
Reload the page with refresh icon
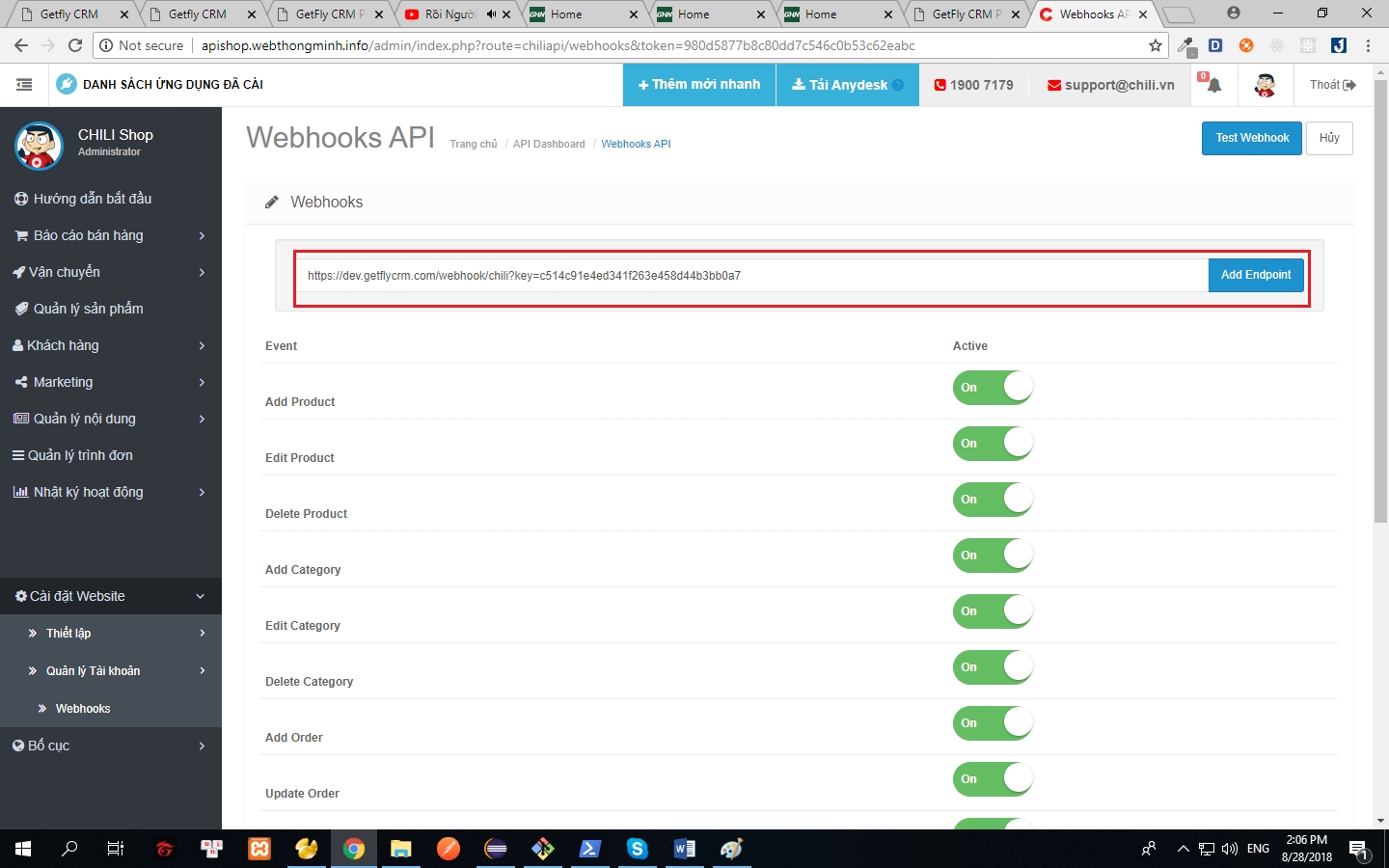pyautogui.click(x=75, y=45)
